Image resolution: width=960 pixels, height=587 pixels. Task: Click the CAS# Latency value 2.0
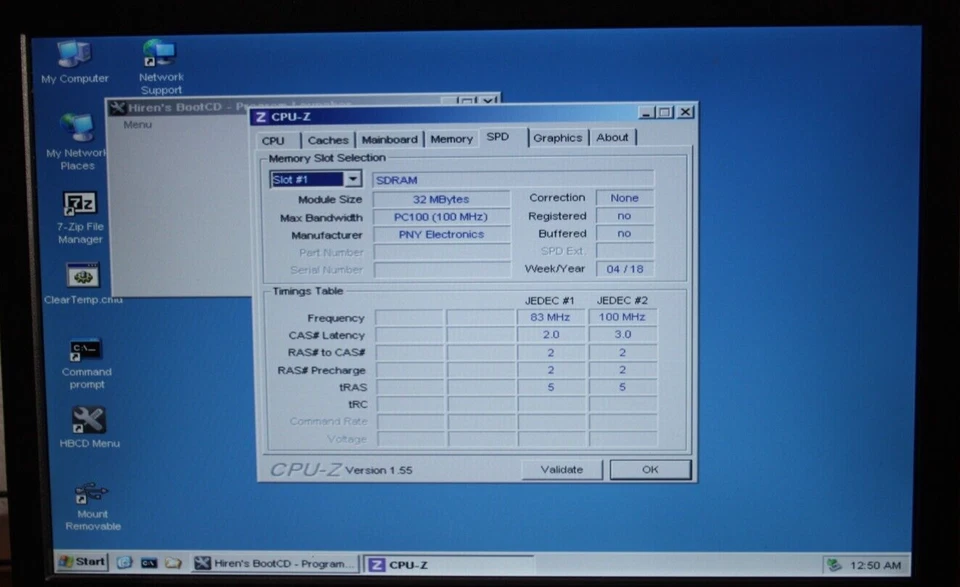click(x=550, y=334)
